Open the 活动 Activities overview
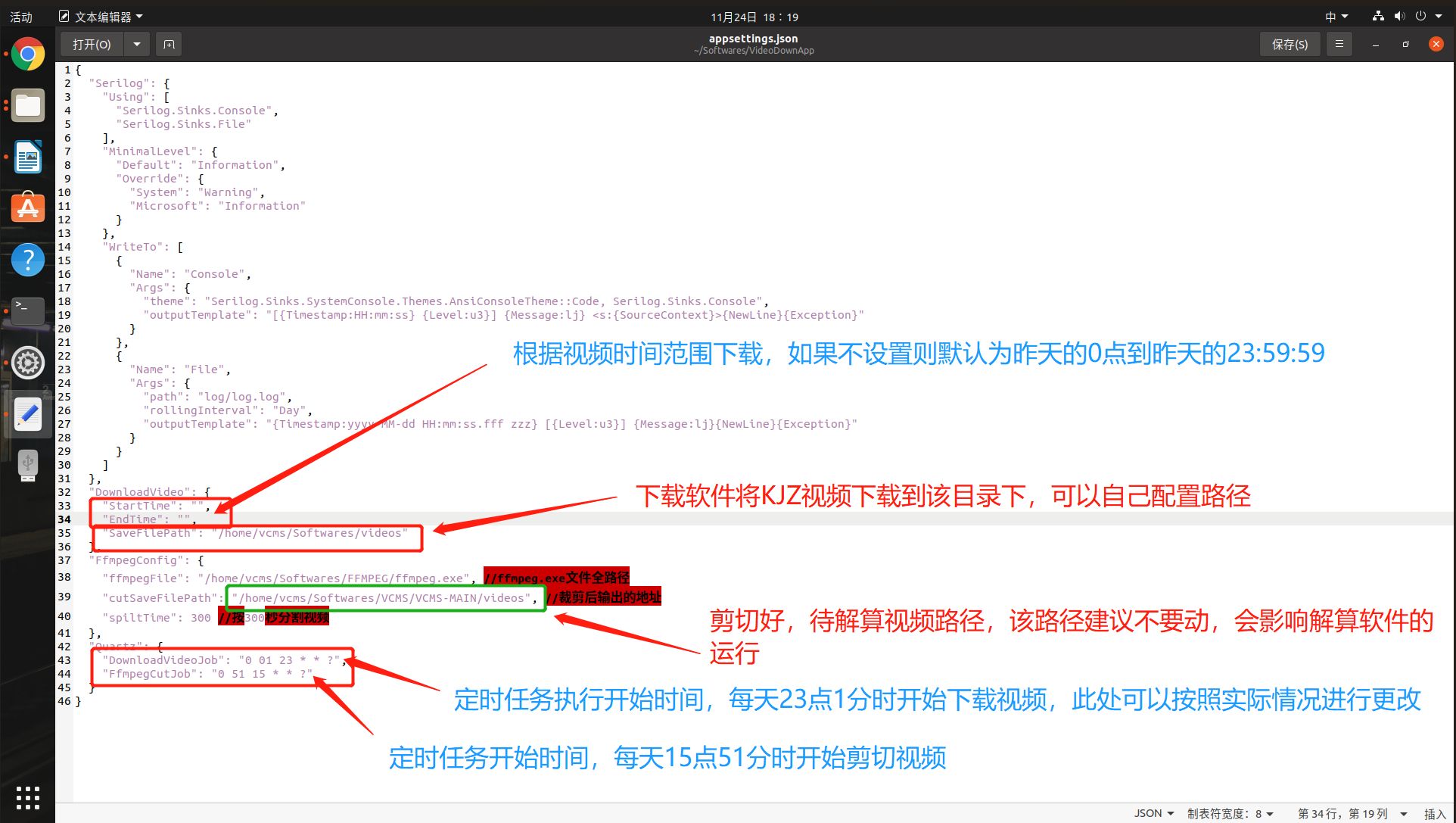The width and height of the screenshot is (1456, 823). coord(21,17)
